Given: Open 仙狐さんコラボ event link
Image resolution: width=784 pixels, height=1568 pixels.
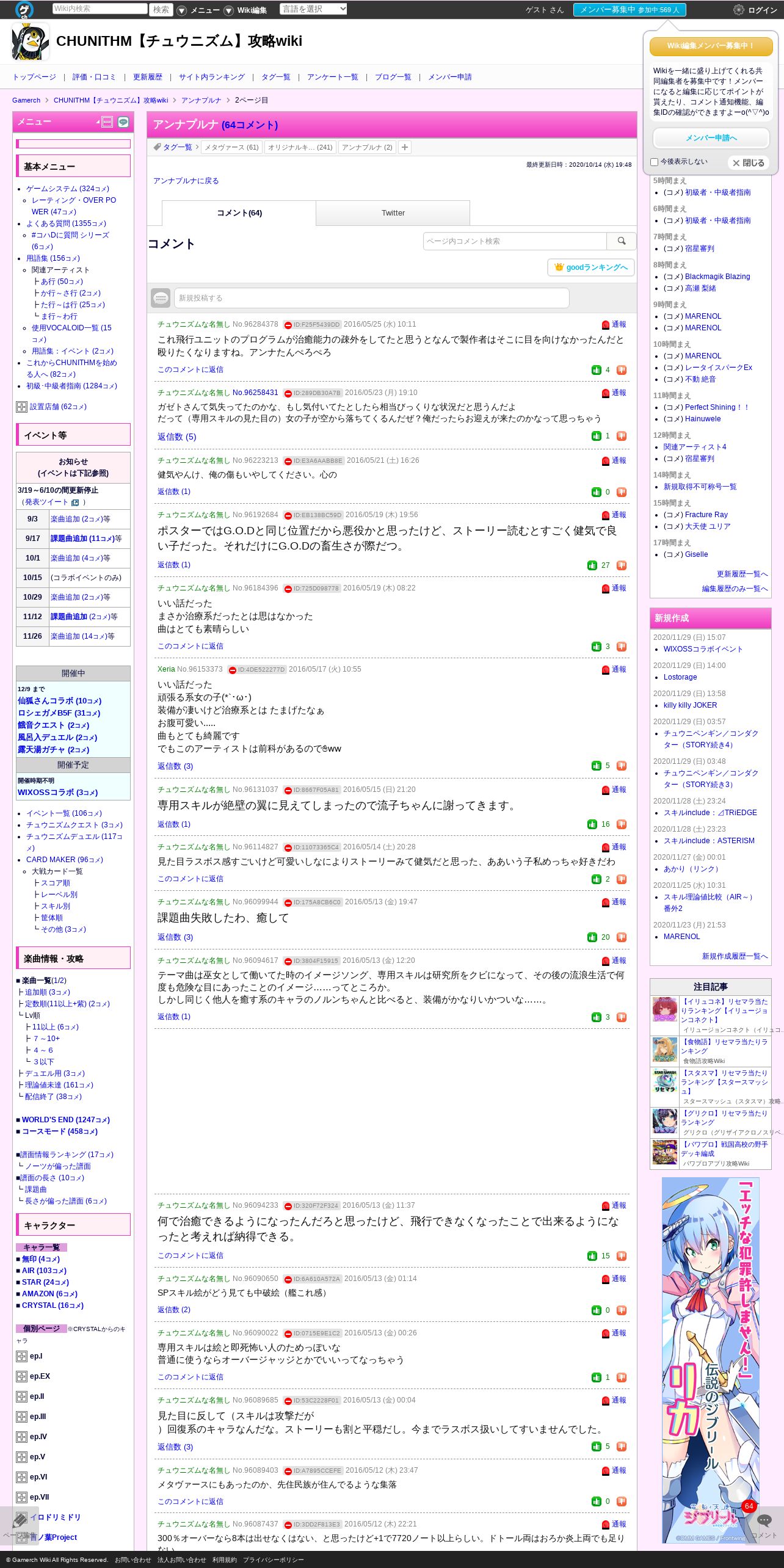Looking at the screenshot, I should (59, 701).
